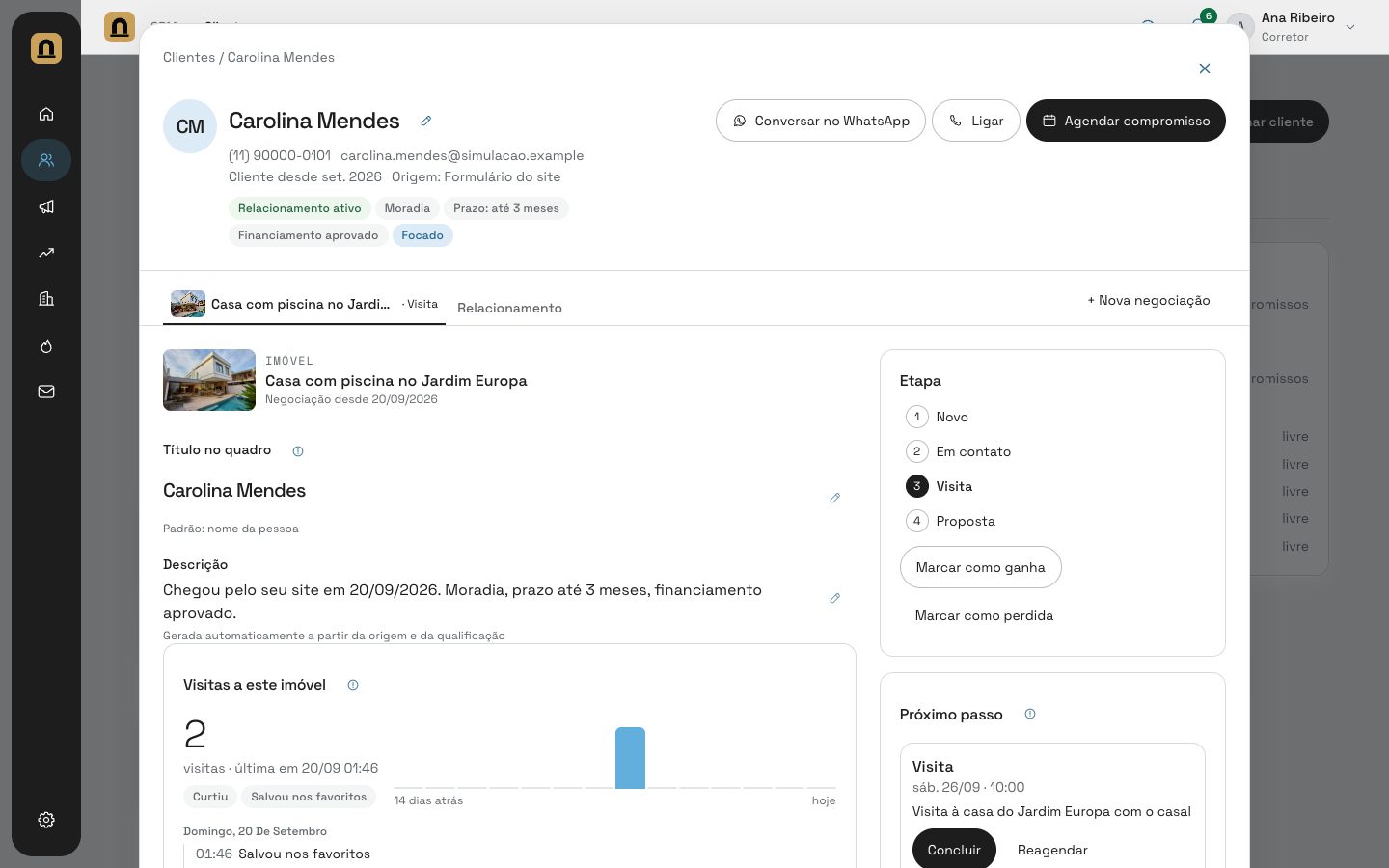Image resolution: width=1389 pixels, height=868 pixels.
Task: Show info for Visitas a este imóvel
Action: tap(353, 685)
